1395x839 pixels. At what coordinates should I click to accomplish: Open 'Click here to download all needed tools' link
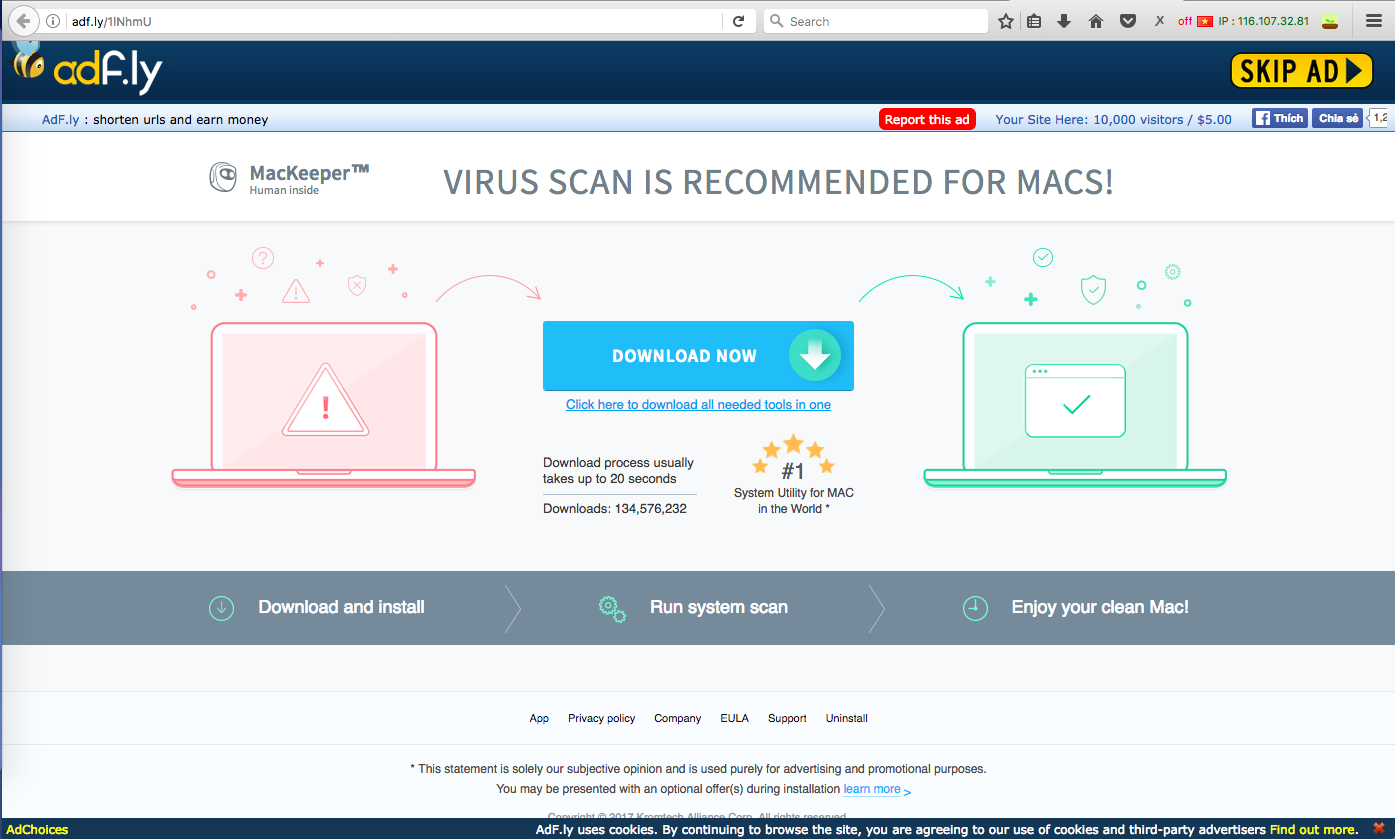(x=698, y=405)
